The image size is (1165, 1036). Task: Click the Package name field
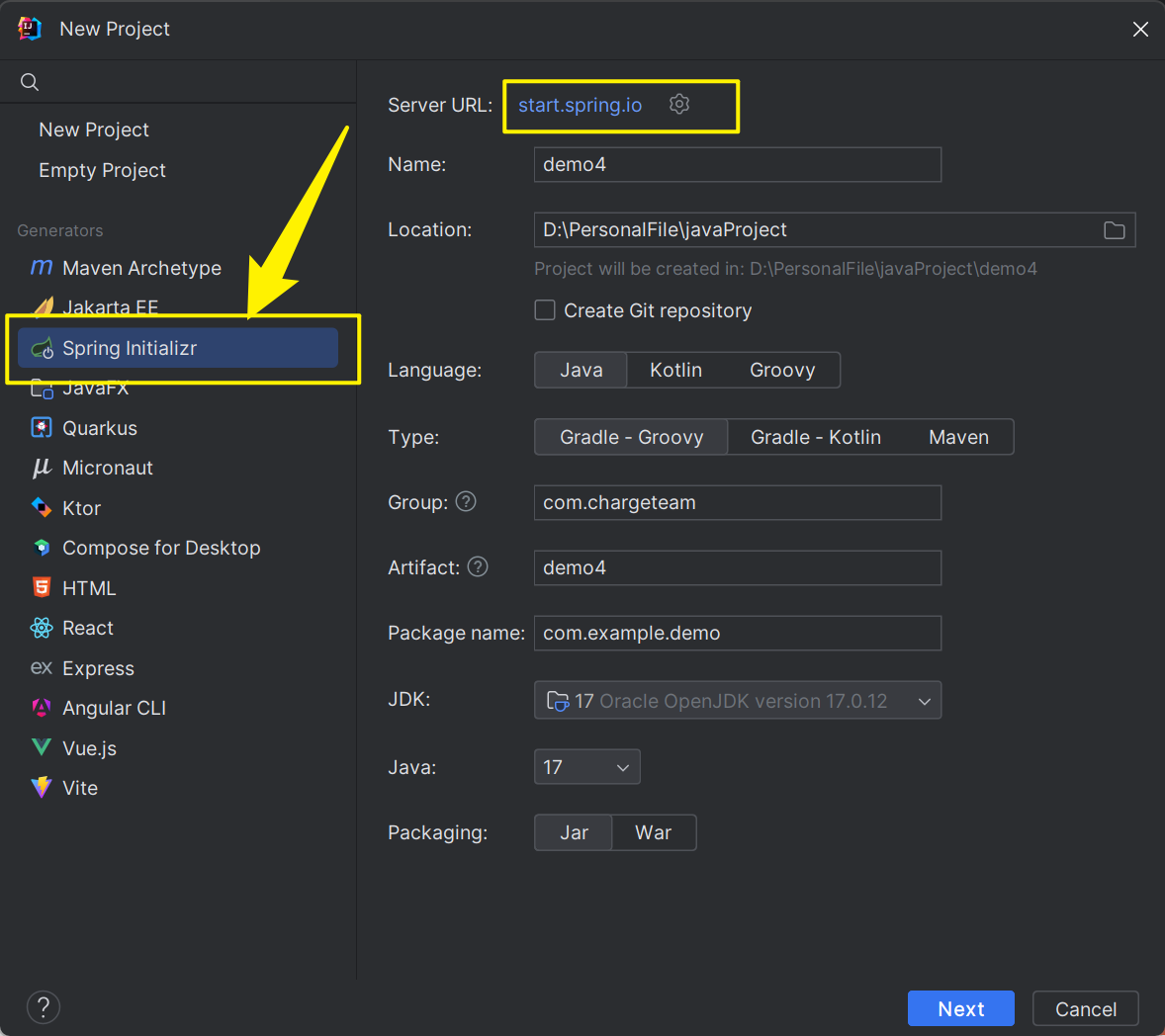tap(737, 633)
